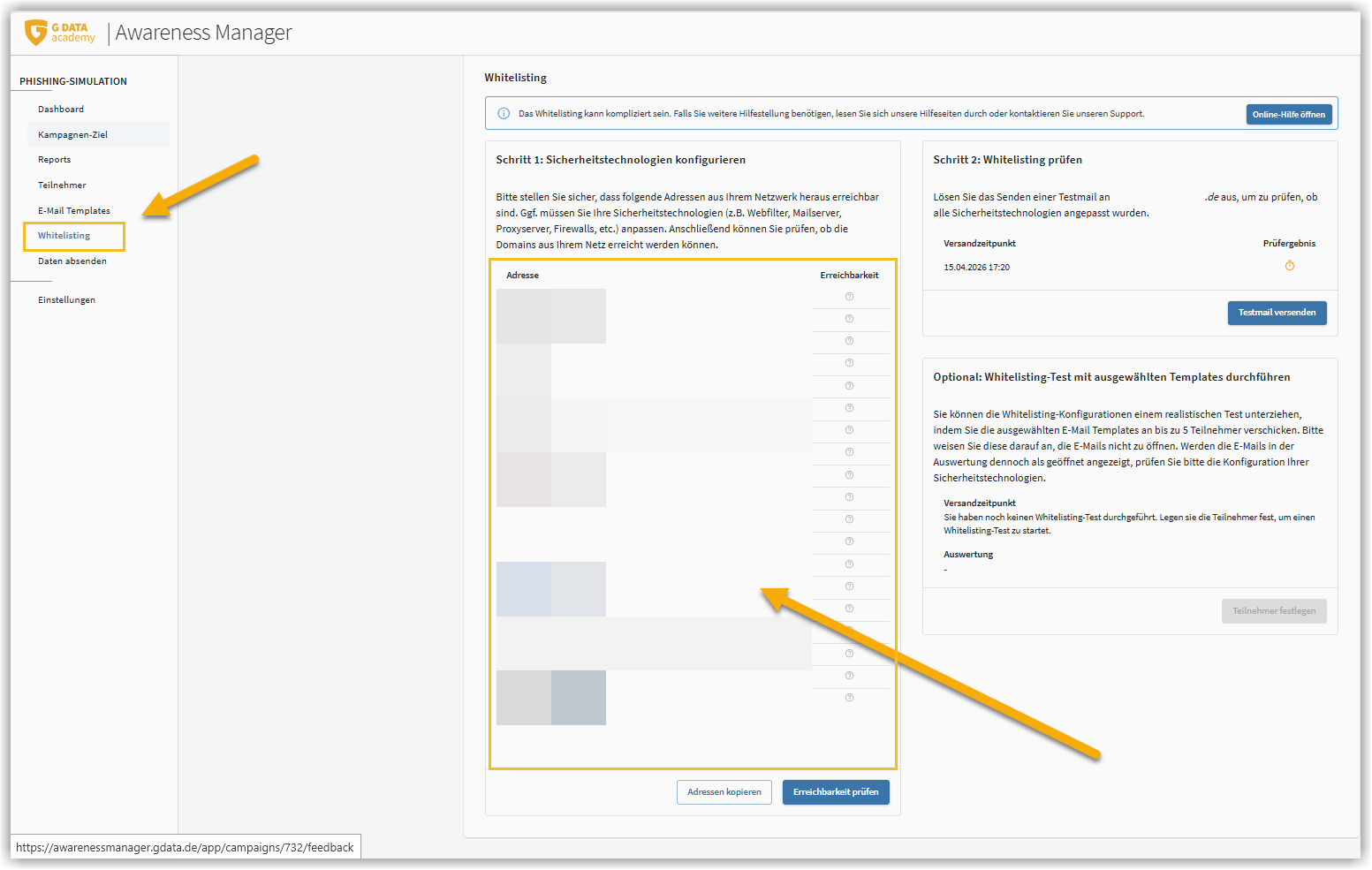The image size is (1372, 870).
Task: Click the Schritt 1 heading
Action: point(620,160)
